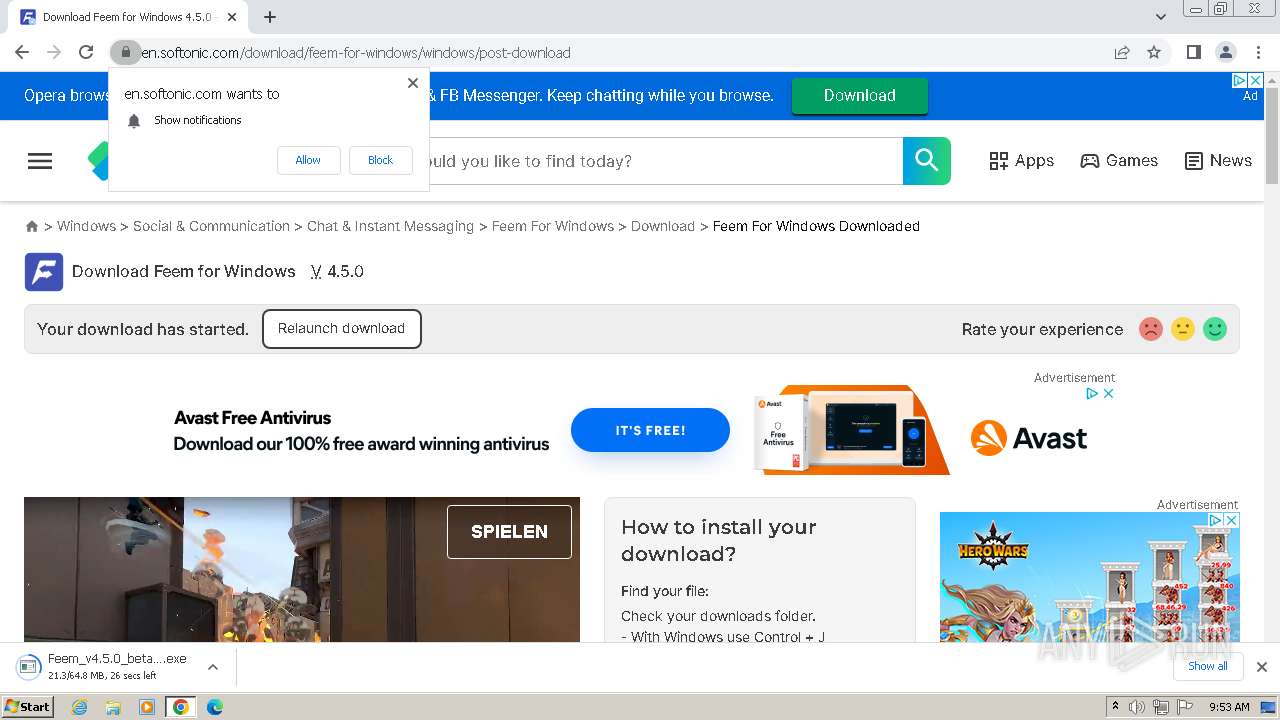Launch Internet Explorer from the taskbar
The image size is (1280, 720).
(80, 707)
